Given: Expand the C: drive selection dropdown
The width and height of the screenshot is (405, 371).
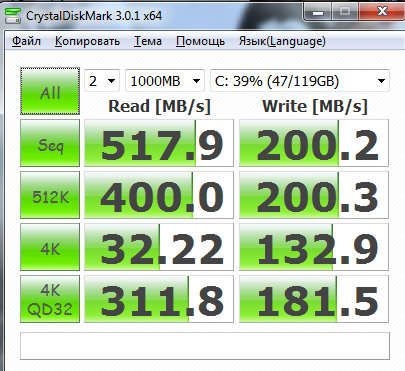Looking at the screenshot, I should coord(300,80).
